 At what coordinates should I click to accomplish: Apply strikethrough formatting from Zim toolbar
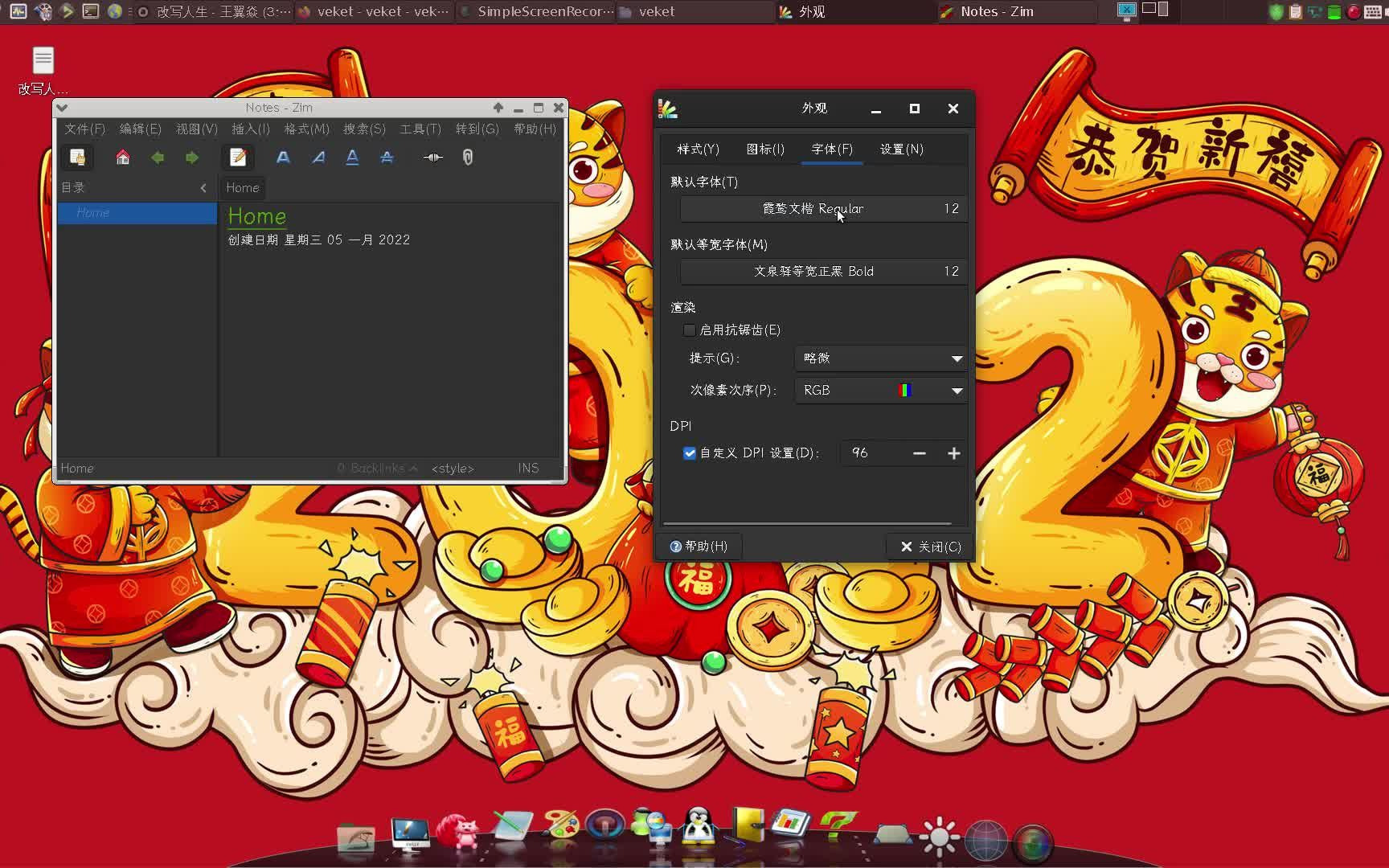(x=387, y=158)
